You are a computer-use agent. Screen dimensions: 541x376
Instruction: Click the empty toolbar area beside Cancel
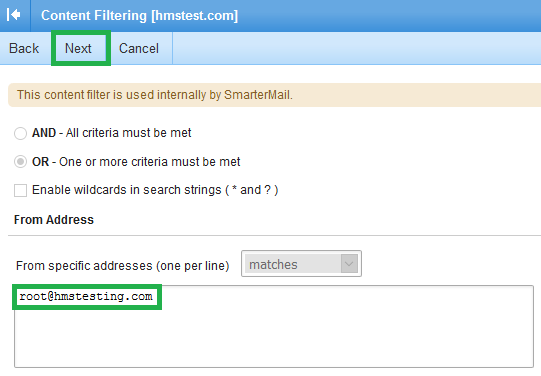pos(357,48)
